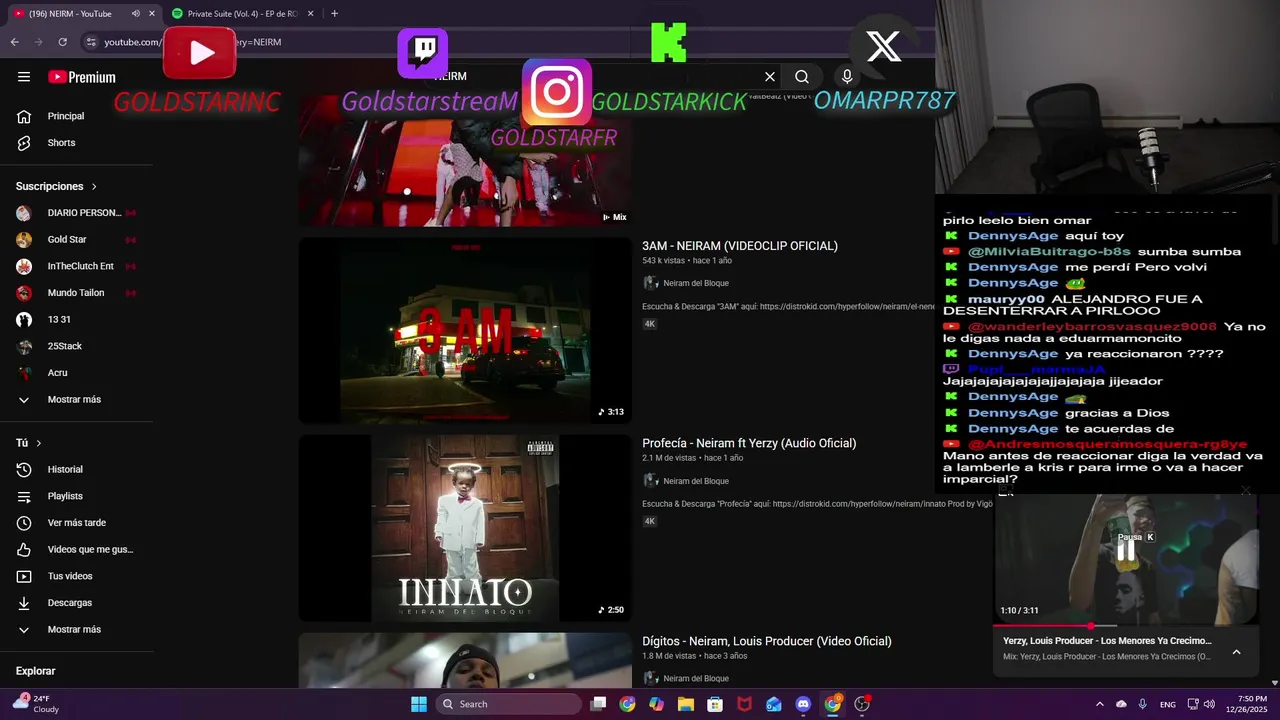Open Task View on taskbar
Viewport: 1280px width, 720px height.
(x=598, y=704)
